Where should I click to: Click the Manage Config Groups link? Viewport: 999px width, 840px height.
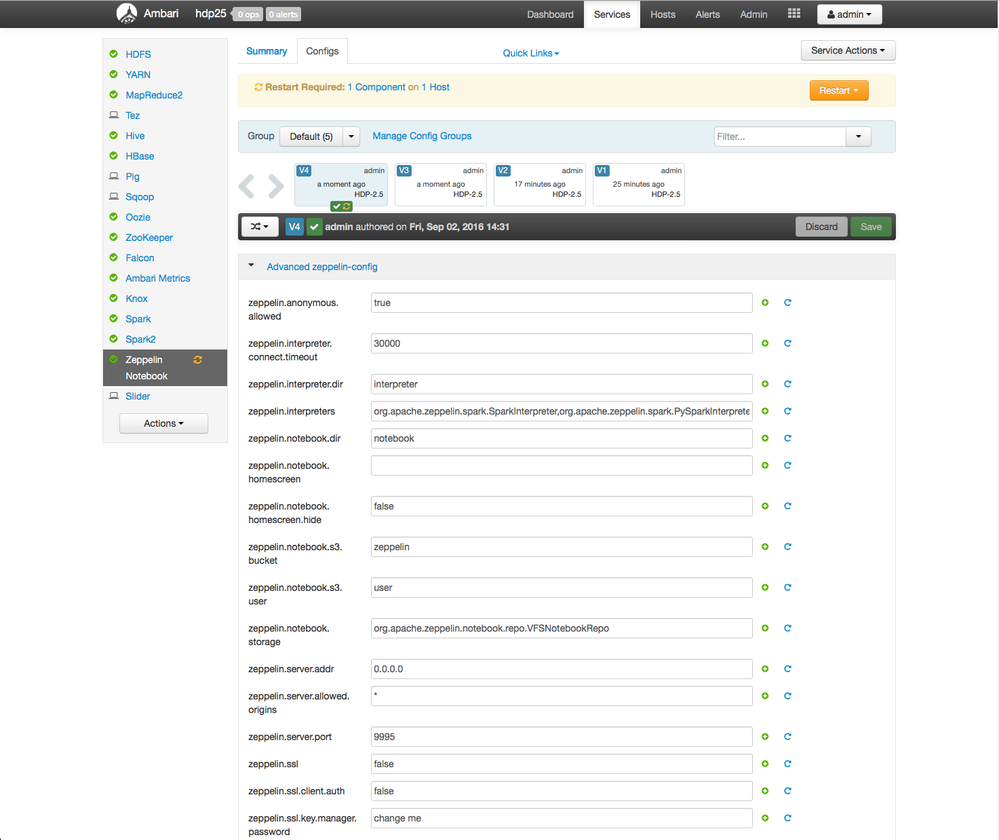[x=422, y=136]
